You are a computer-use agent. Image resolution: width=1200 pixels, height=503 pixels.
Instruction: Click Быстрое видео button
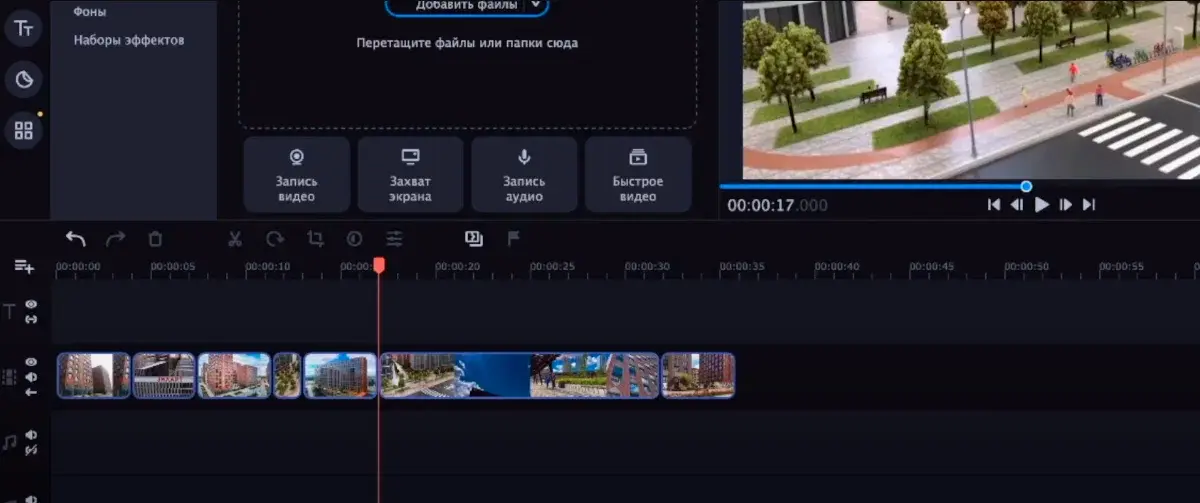638,174
